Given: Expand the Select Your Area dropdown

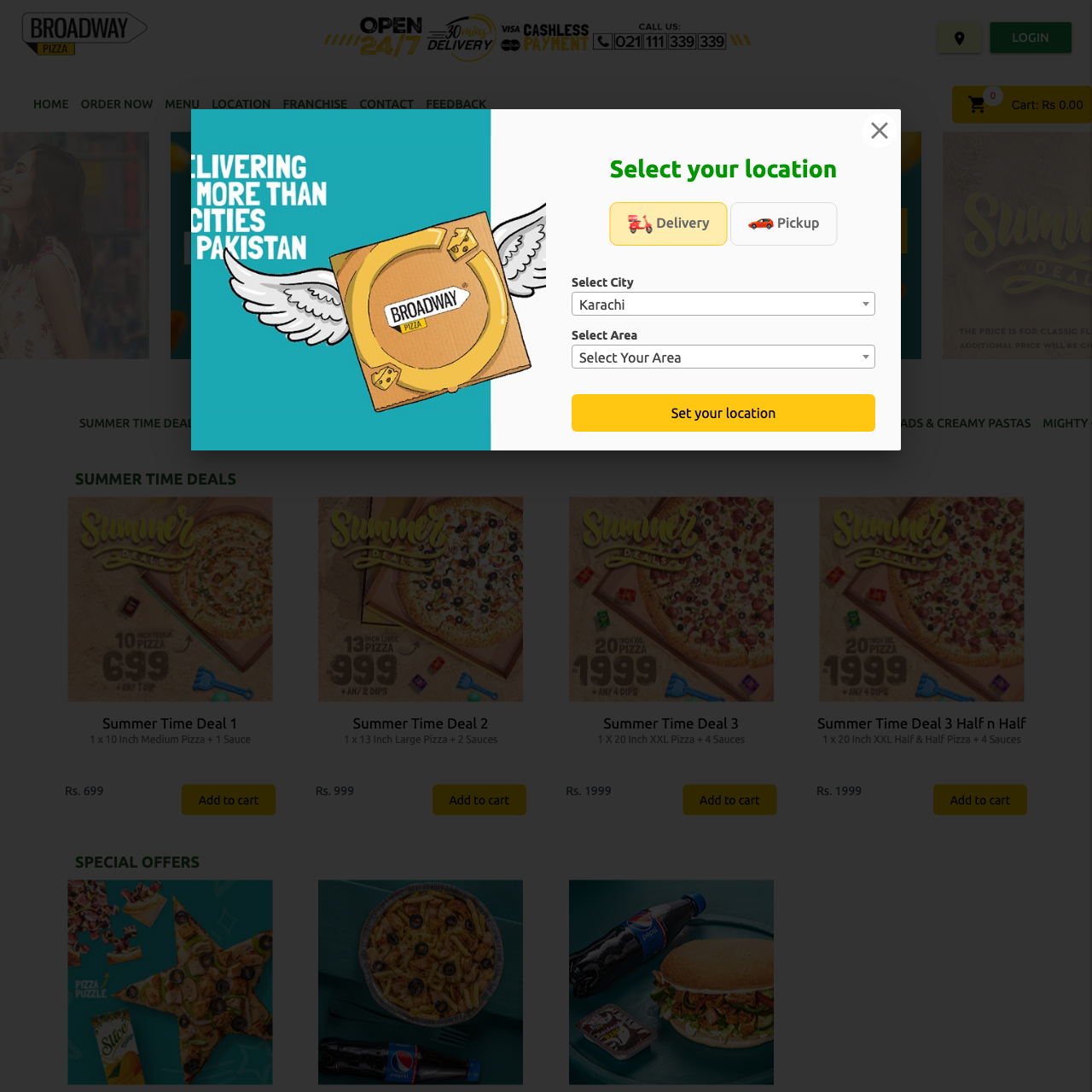Looking at the screenshot, I should click(x=723, y=357).
